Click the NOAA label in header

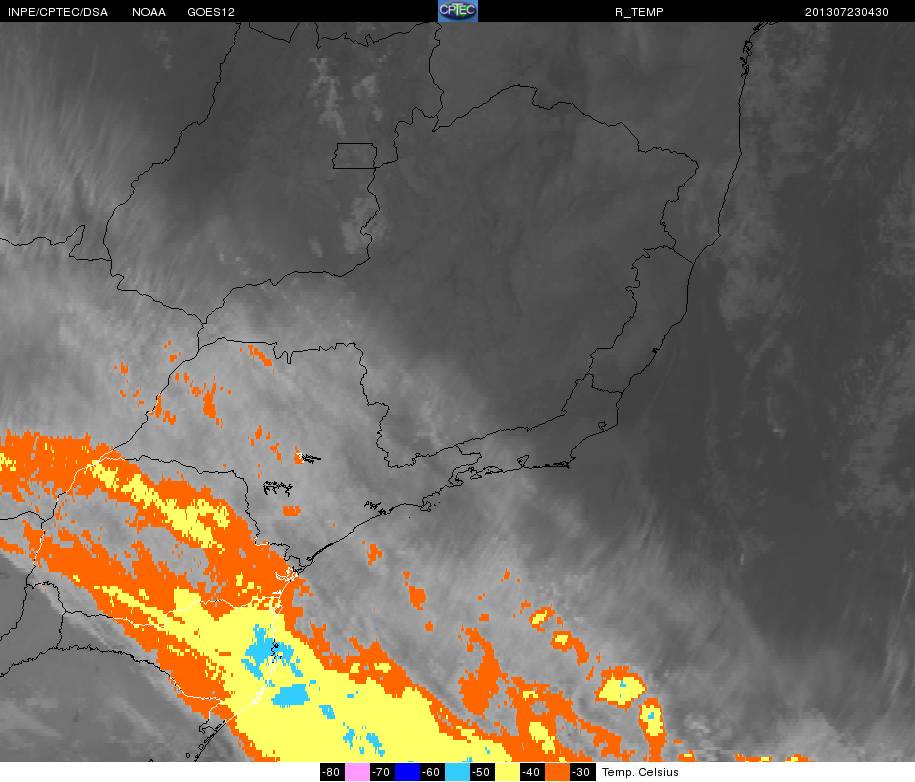[148, 12]
